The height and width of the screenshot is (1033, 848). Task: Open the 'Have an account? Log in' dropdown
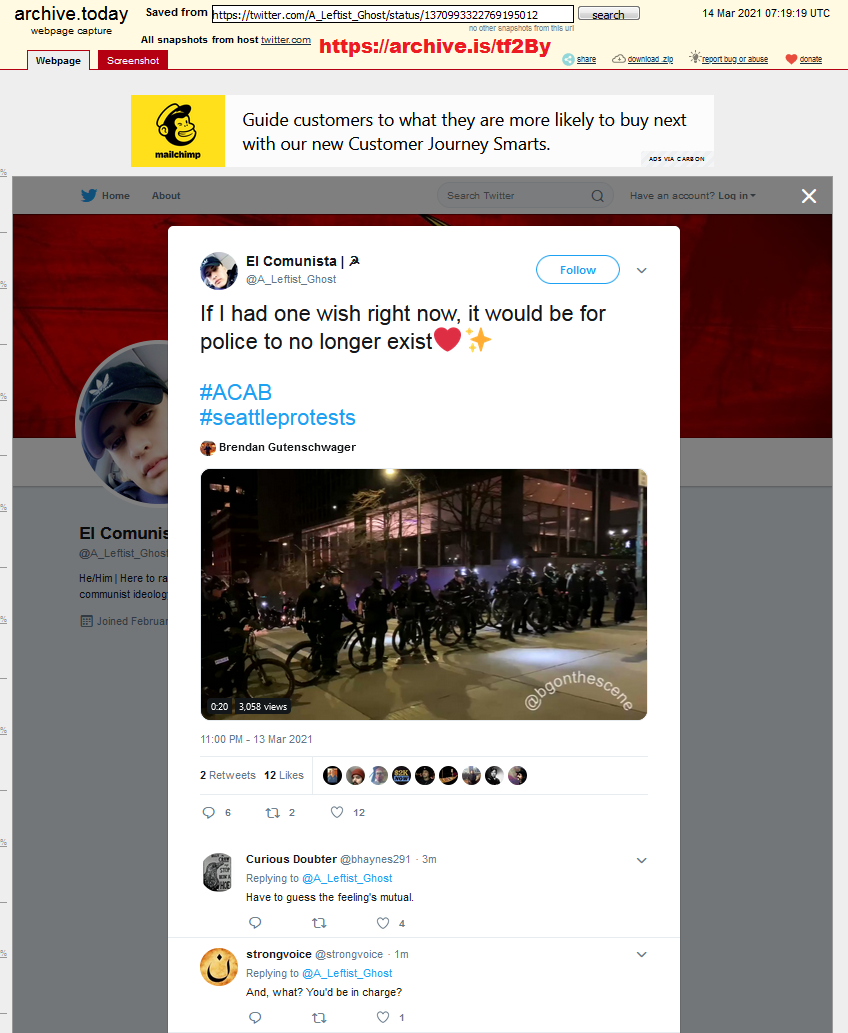[693, 196]
